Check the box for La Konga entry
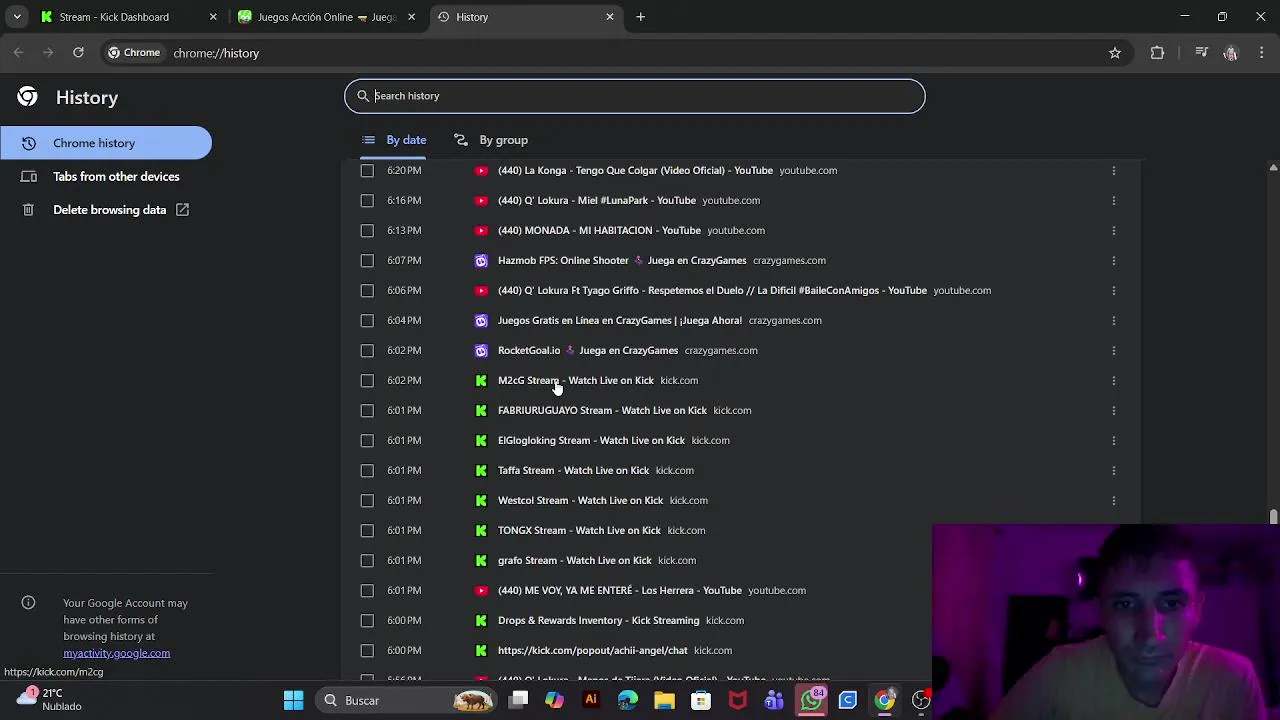Viewport: 1280px width, 720px height. click(367, 170)
